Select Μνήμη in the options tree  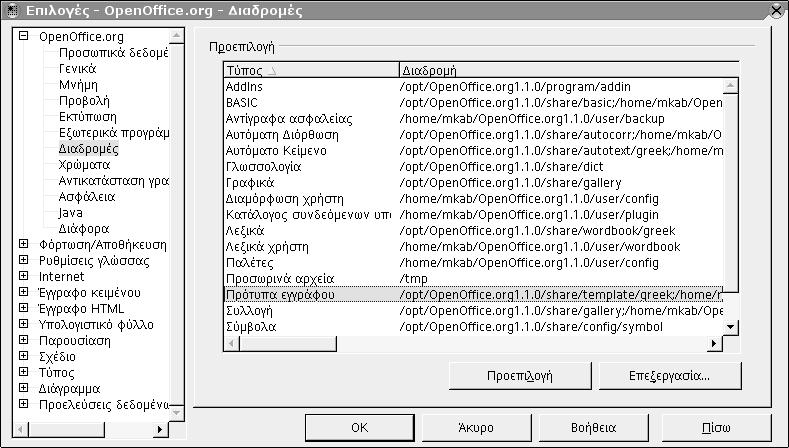click(x=78, y=85)
